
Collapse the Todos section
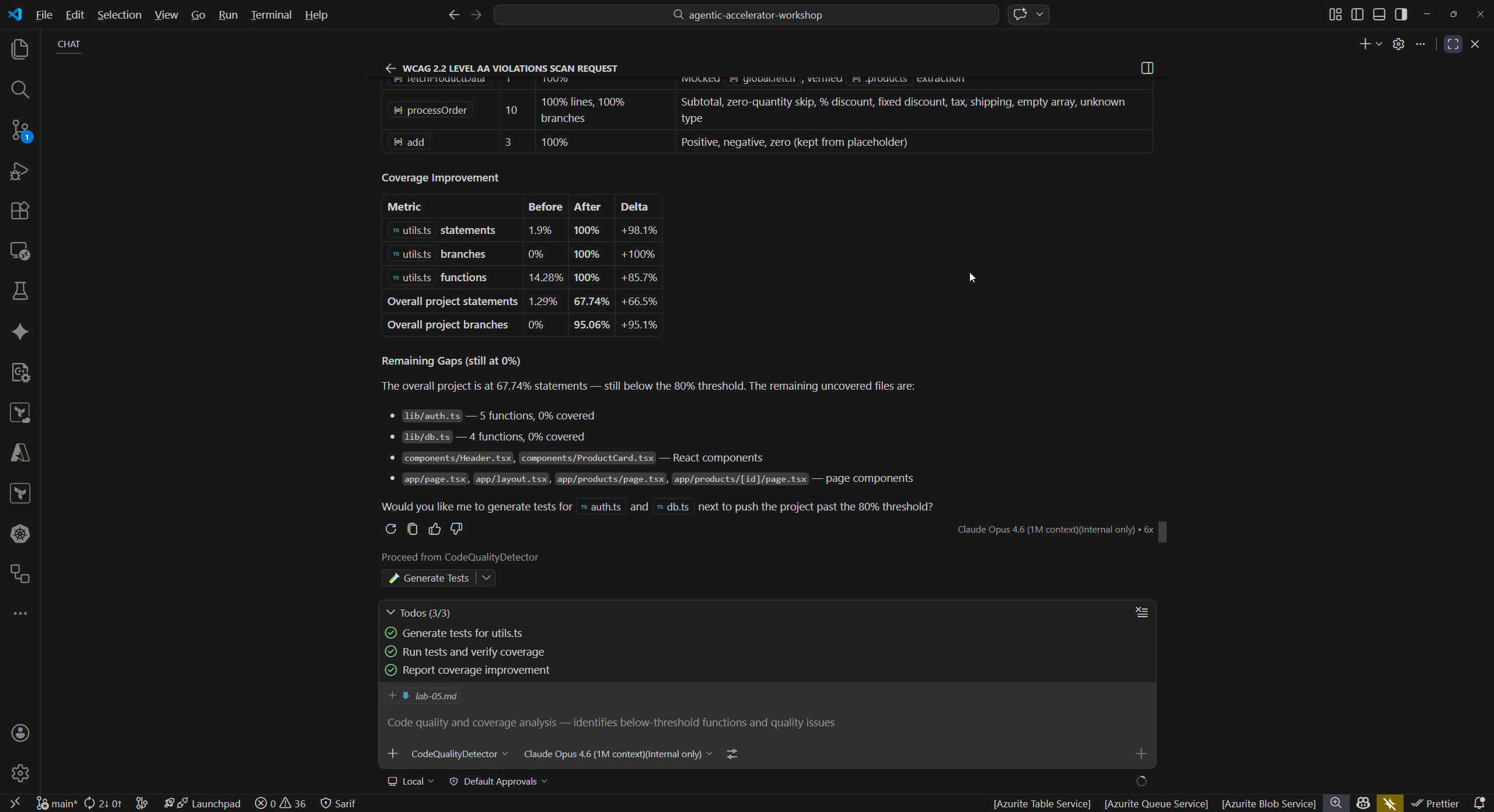[390, 612]
